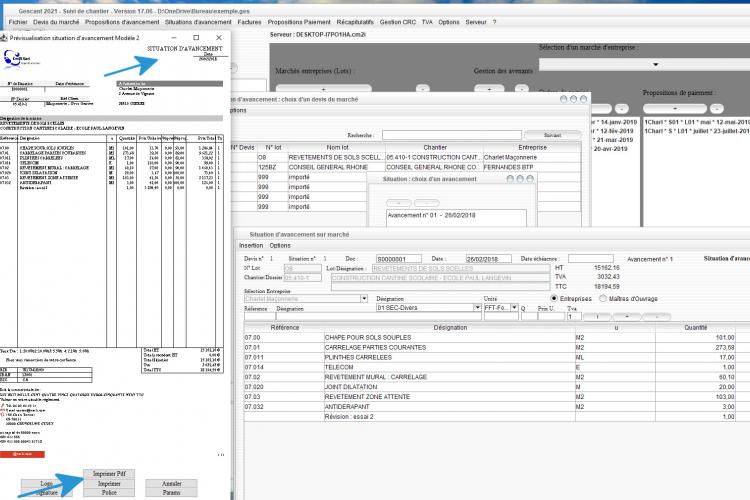Expand the Sélection Entreprise dropdown

coord(364,299)
